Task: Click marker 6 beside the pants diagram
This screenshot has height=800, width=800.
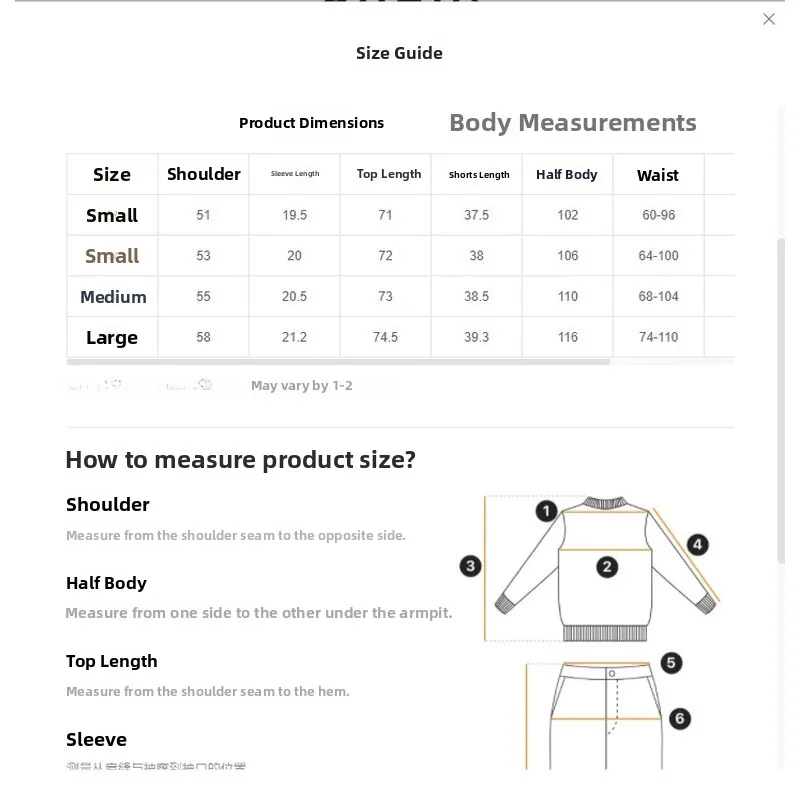Action: (680, 718)
